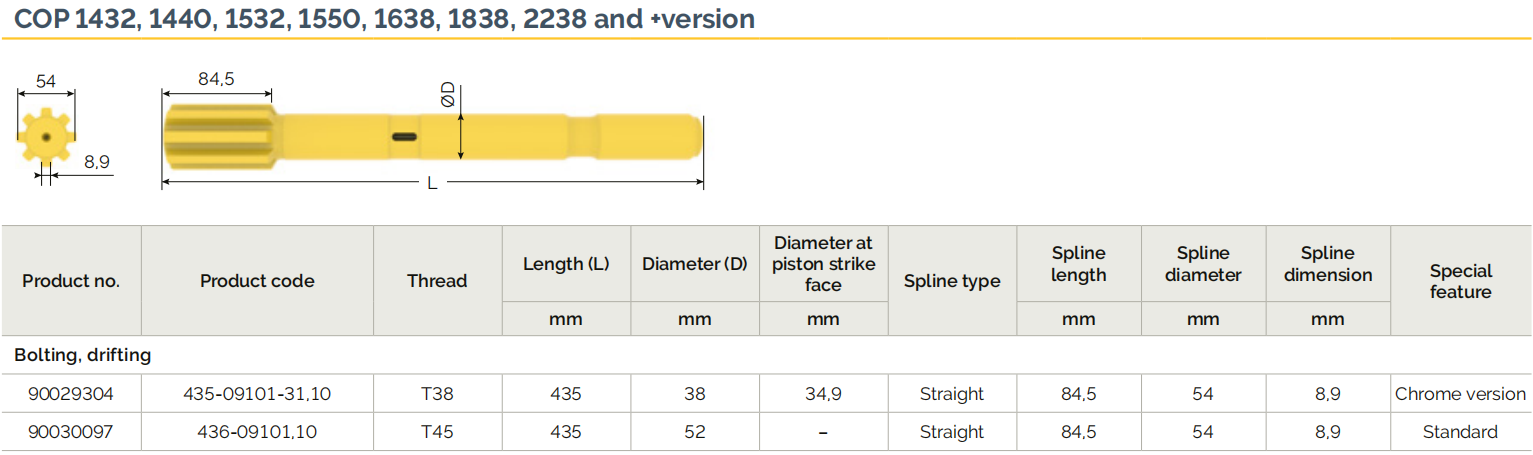Select the T45 thread cell
The height and width of the screenshot is (455, 1533).
click(x=437, y=432)
